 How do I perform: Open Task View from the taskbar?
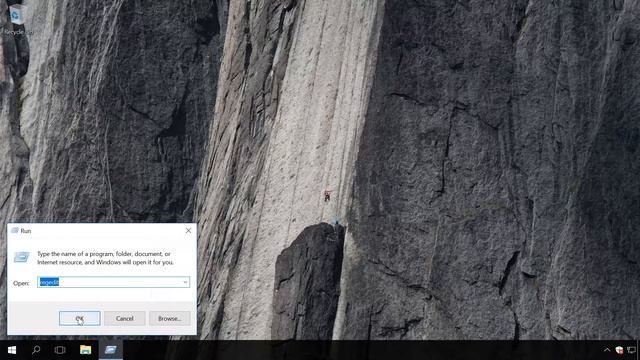pyautogui.click(x=60, y=350)
